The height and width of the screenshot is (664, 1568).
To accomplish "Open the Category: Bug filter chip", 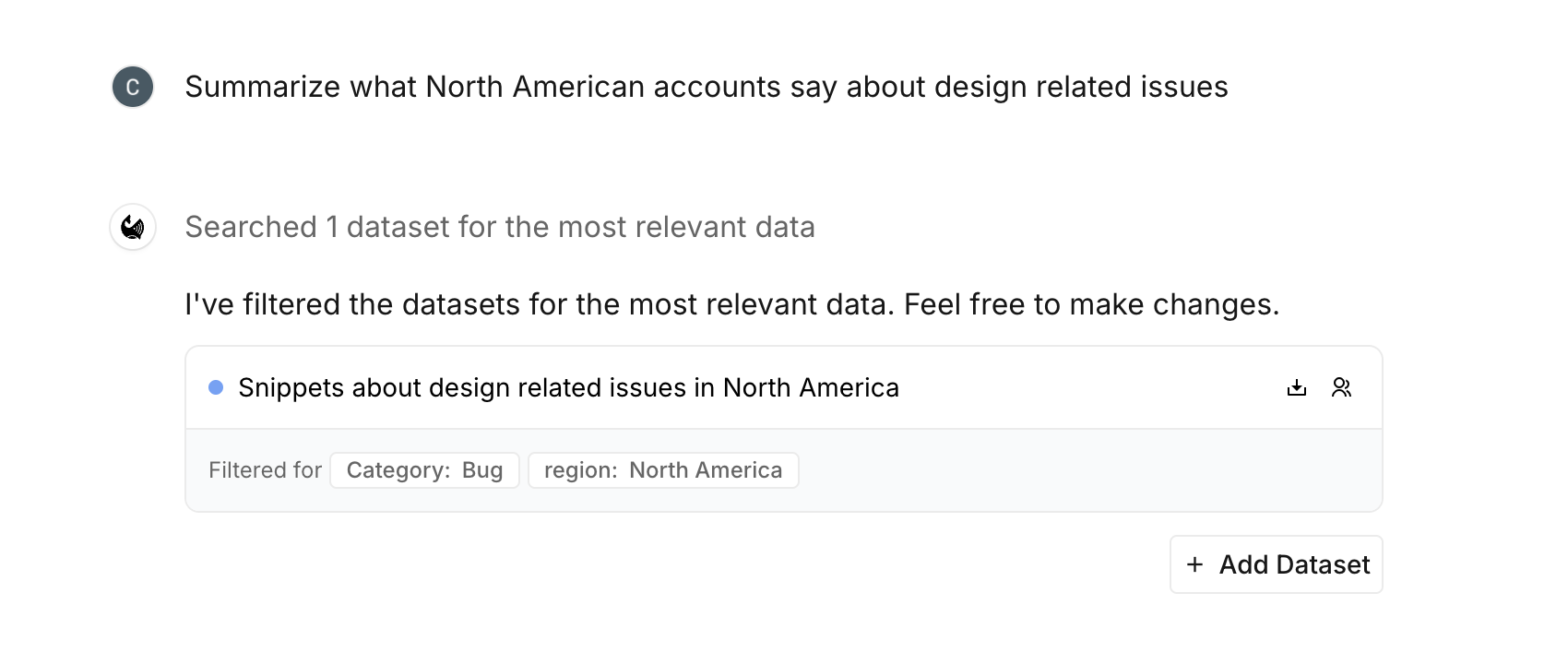I will (424, 470).
